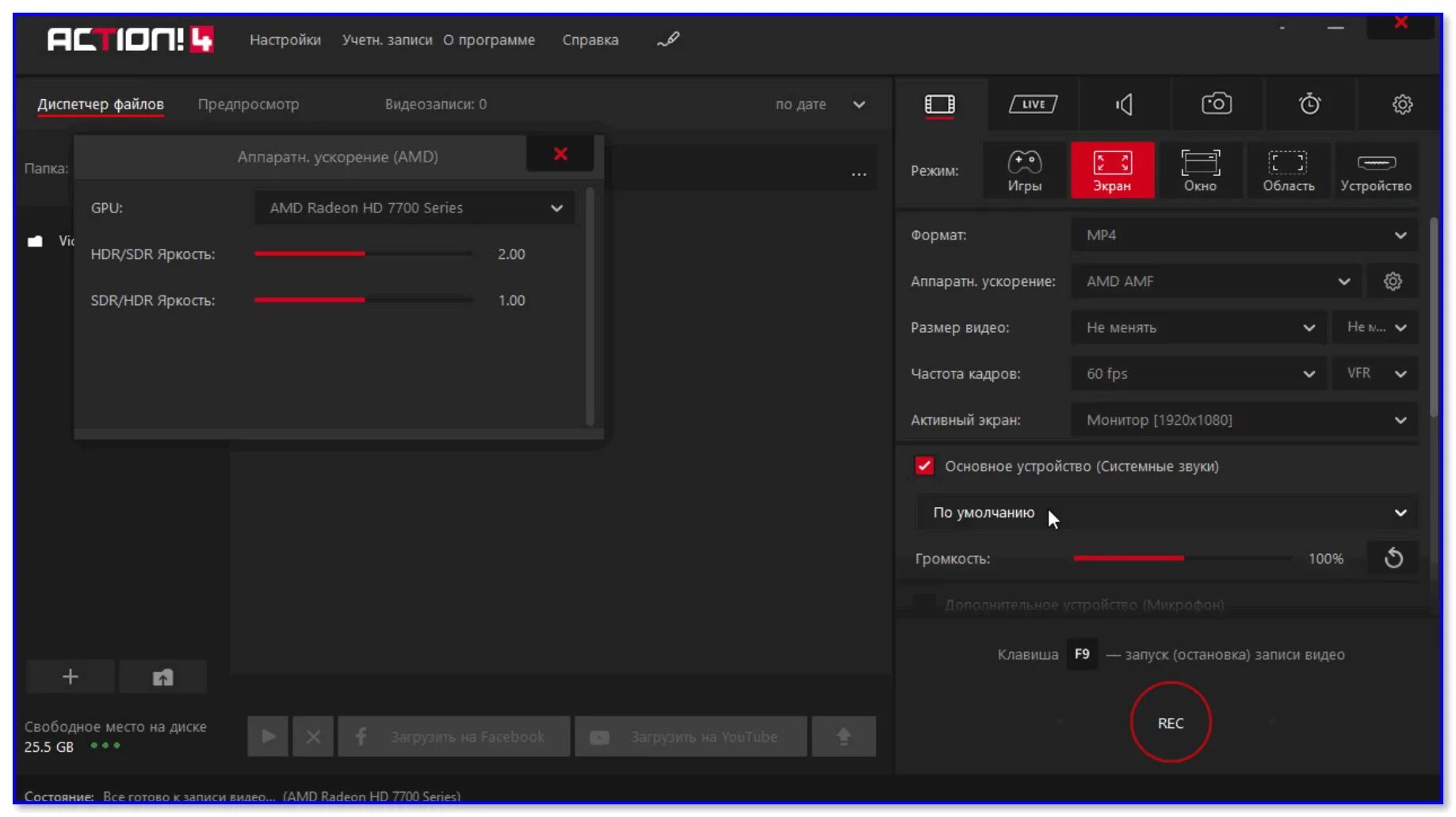Open the second video size dropdown beside Не менять
The width and height of the screenshot is (1456, 817).
1375,327
